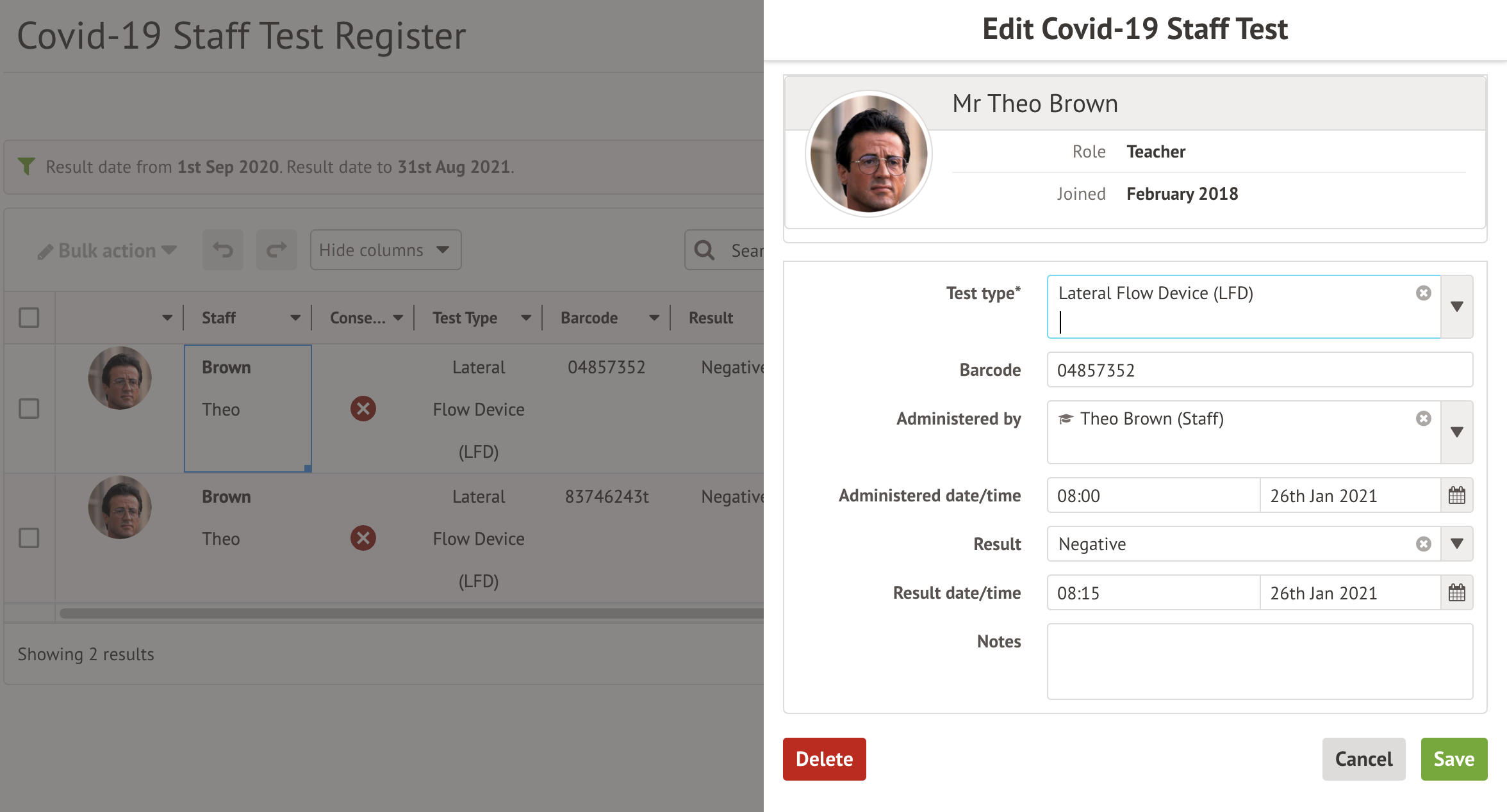Open calendar for Result date
This screenshot has height=812, width=1507.
tap(1456, 593)
